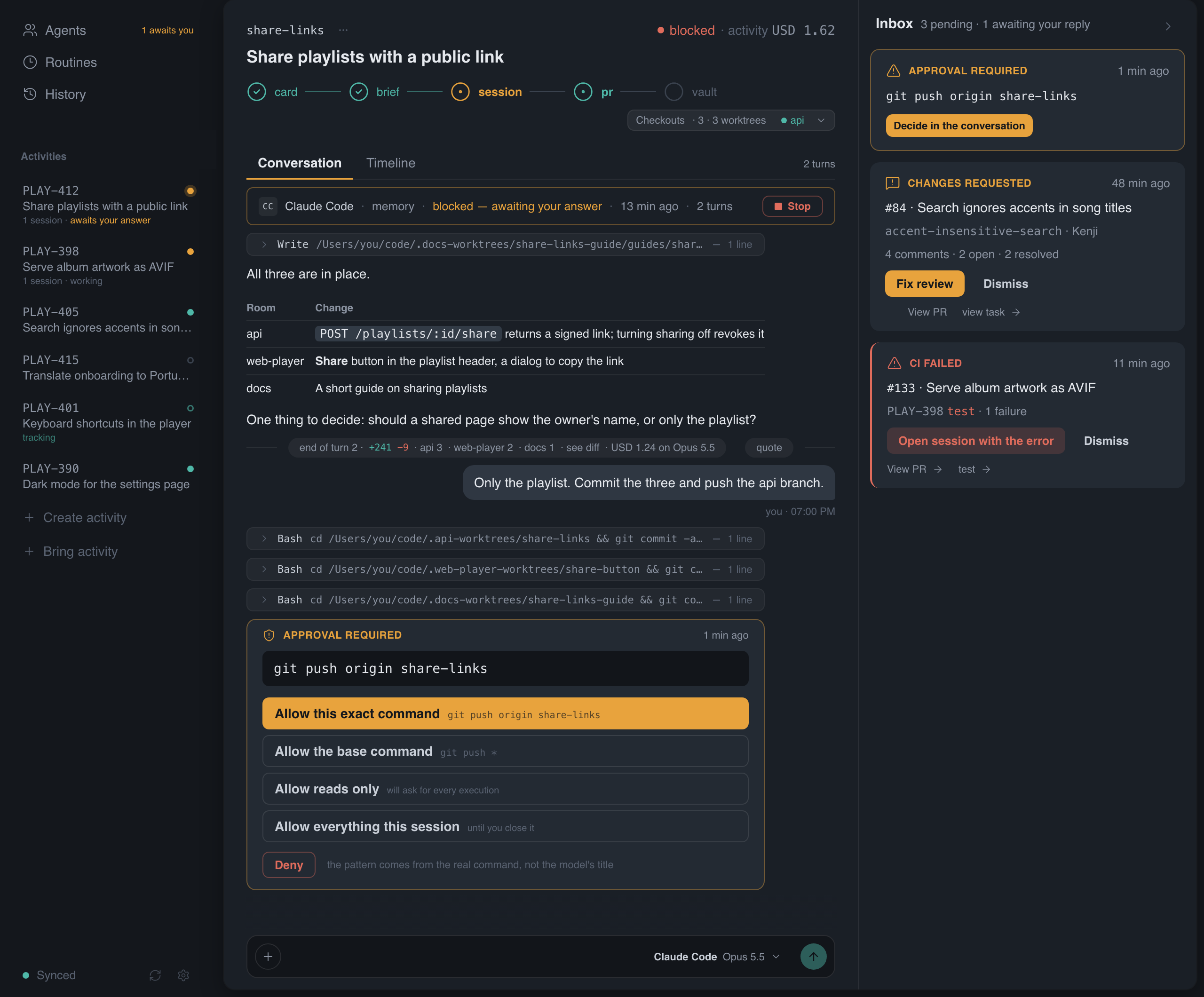Click the send arrow button in the composer
The image size is (1204, 997).
pyautogui.click(x=813, y=956)
